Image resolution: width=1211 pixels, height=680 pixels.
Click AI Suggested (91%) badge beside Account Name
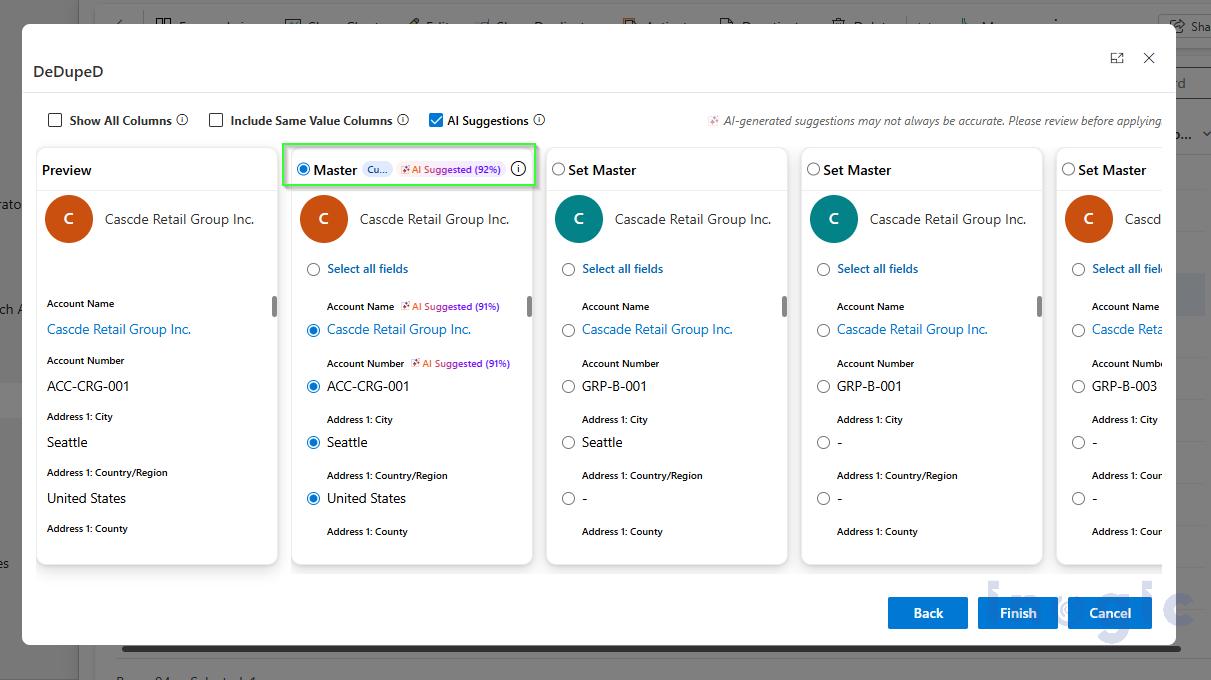450,307
